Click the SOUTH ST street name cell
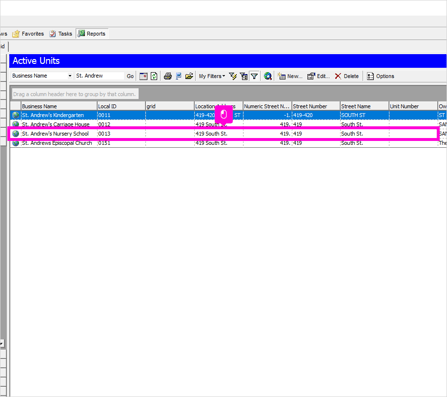 tap(364, 115)
